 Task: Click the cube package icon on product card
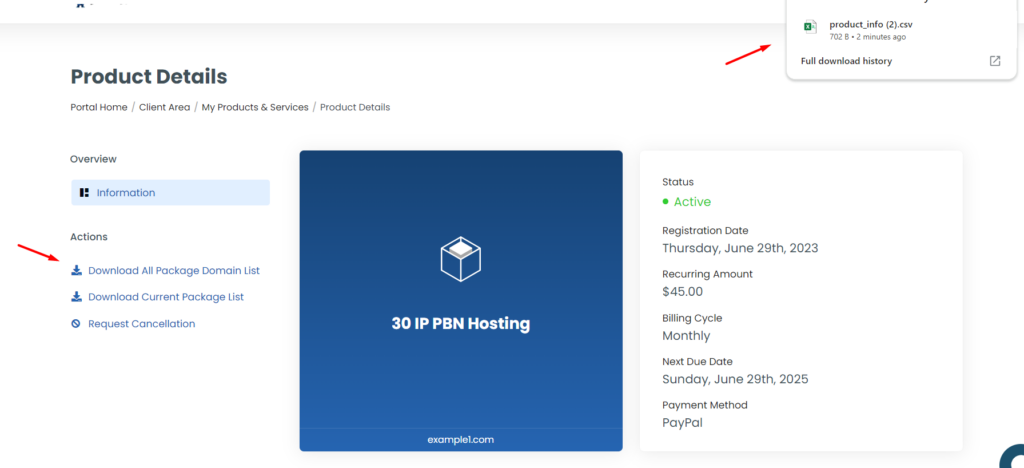coord(460,259)
